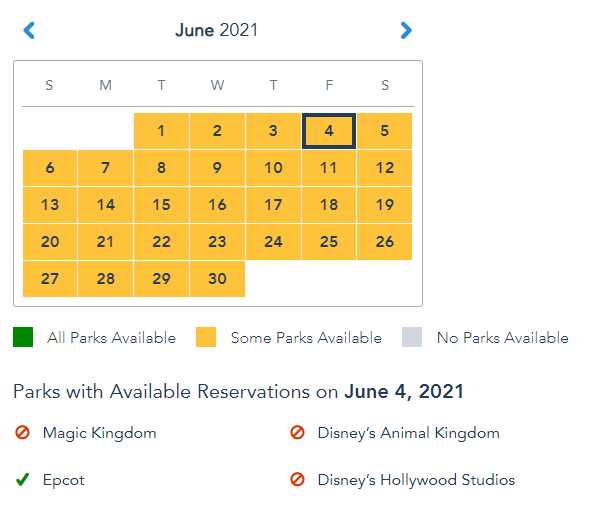Choose June 30 on the calendar

pyautogui.click(x=218, y=278)
